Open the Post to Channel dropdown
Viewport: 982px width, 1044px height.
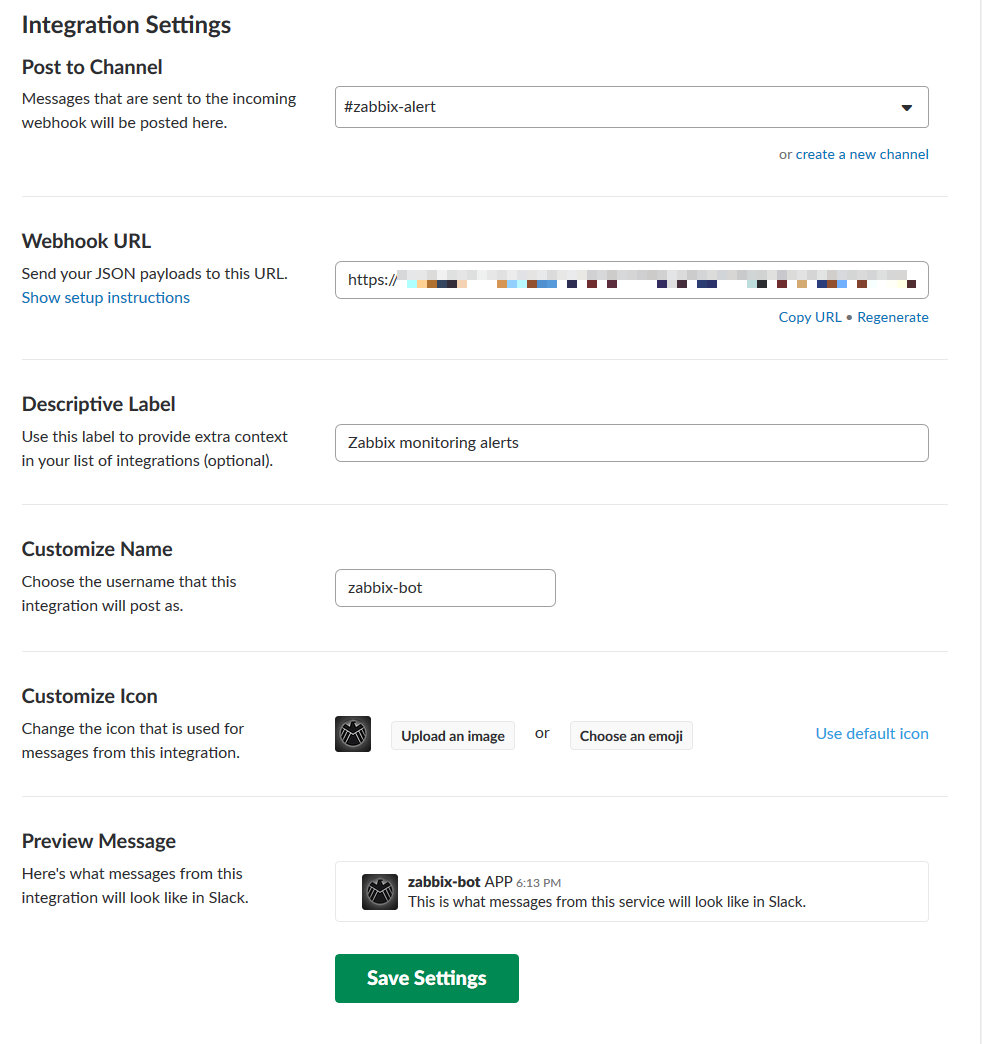(631, 107)
